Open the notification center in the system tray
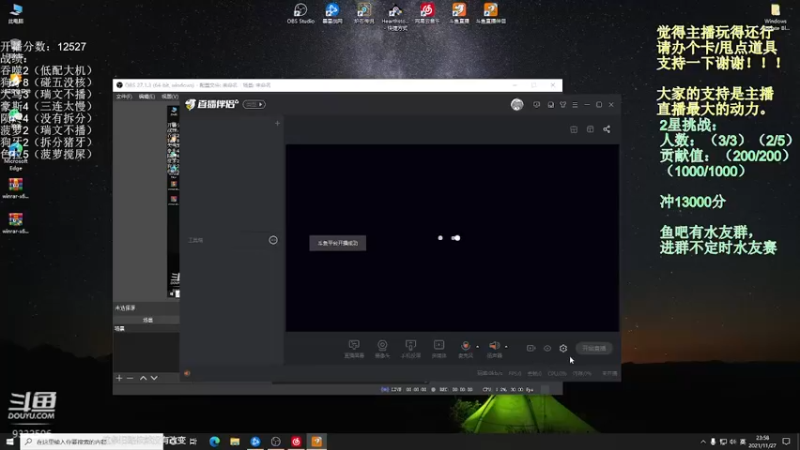800x450 pixels. click(786, 441)
